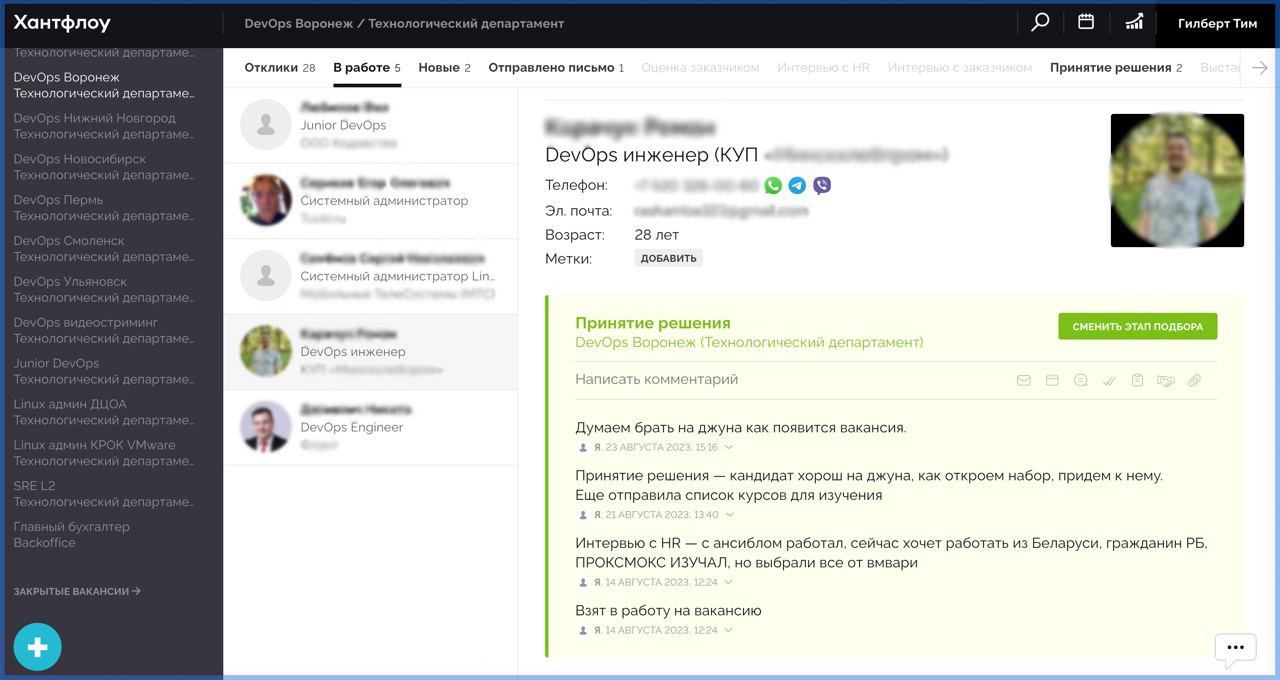Click the calendar icon in comment toolbar
1280x680 pixels.
pyautogui.click(x=1052, y=380)
